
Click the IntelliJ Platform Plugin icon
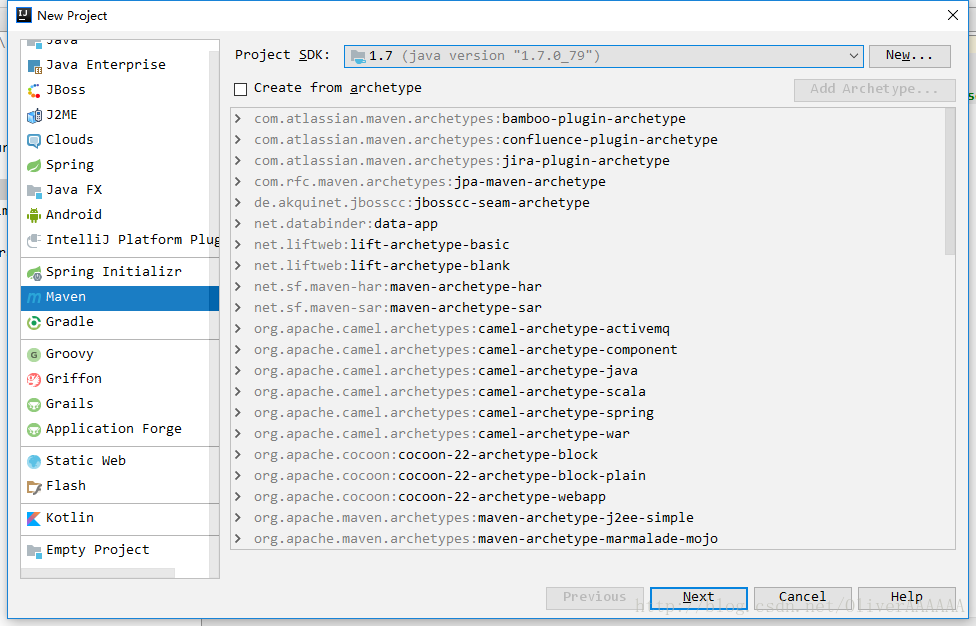click(34, 240)
